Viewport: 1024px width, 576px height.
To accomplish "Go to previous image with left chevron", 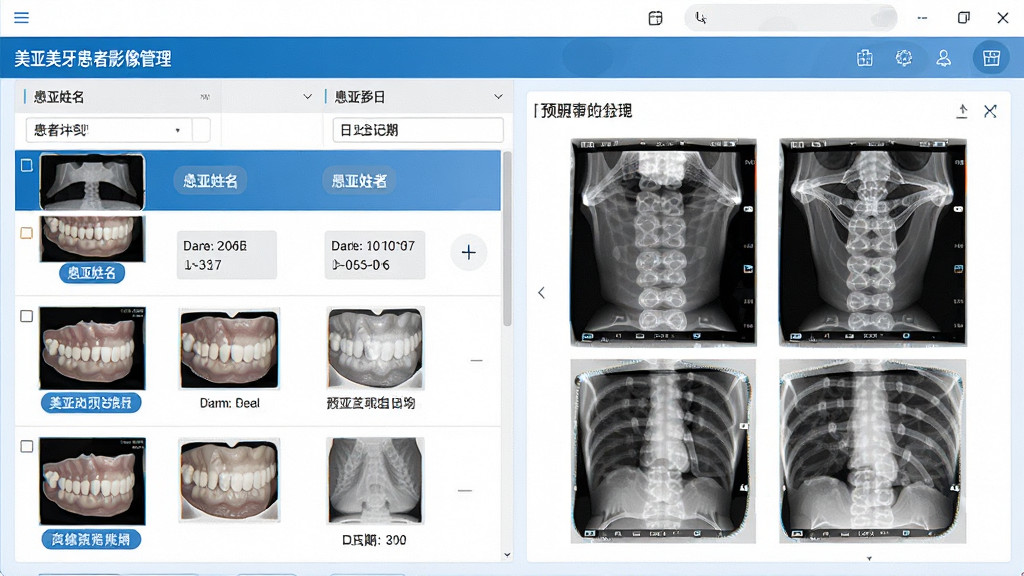I will pyautogui.click(x=541, y=293).
